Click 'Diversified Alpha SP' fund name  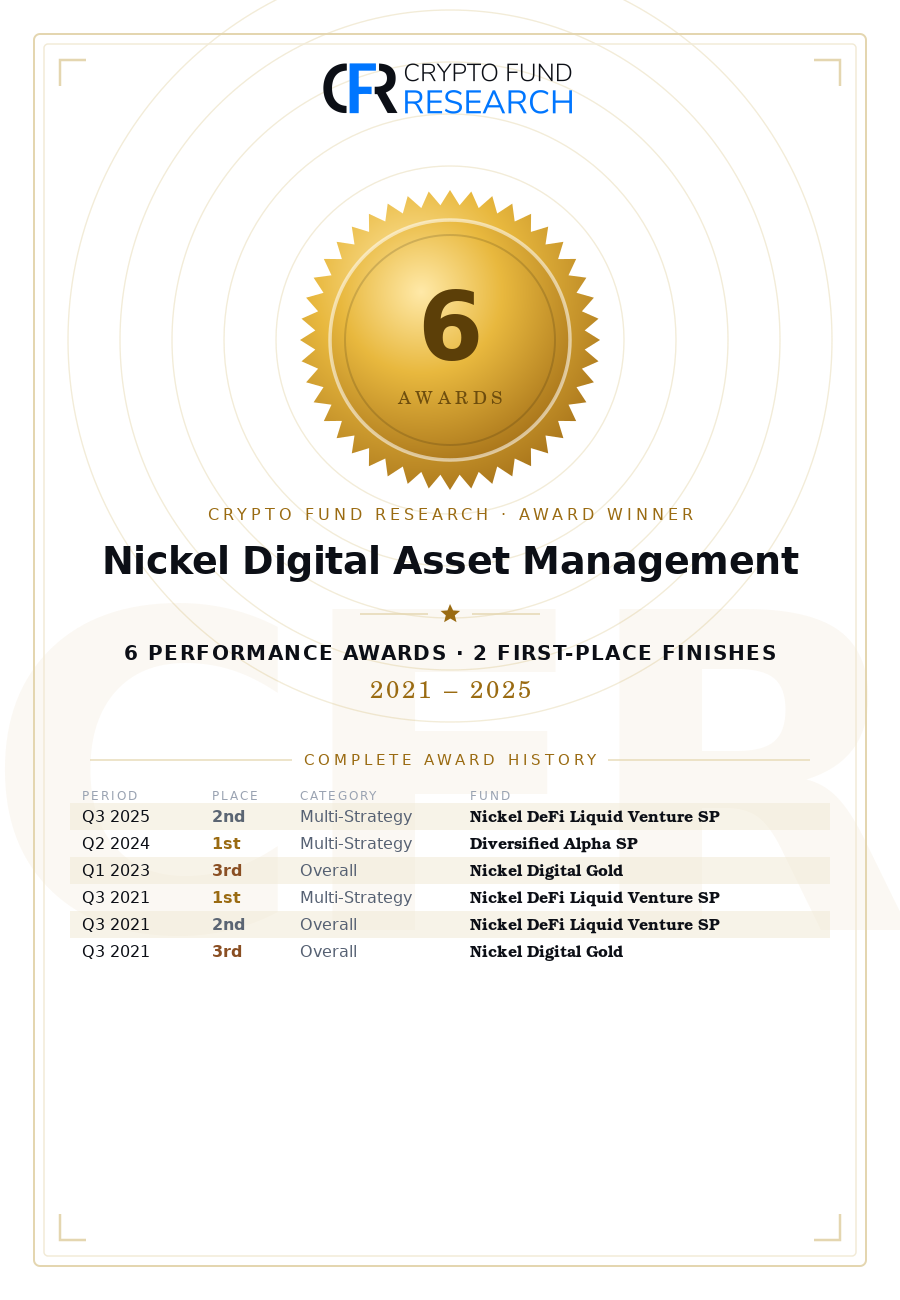[554, 844]
